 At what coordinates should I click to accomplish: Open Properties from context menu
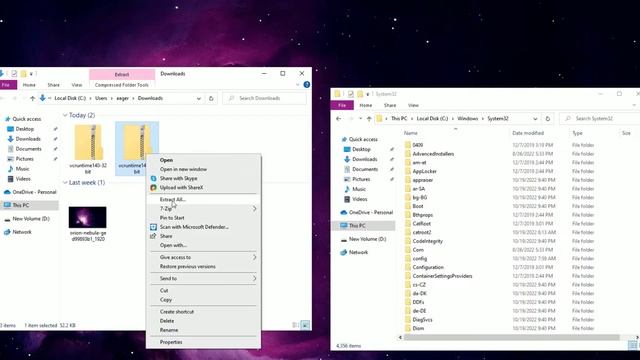click(x=171, y=342)
